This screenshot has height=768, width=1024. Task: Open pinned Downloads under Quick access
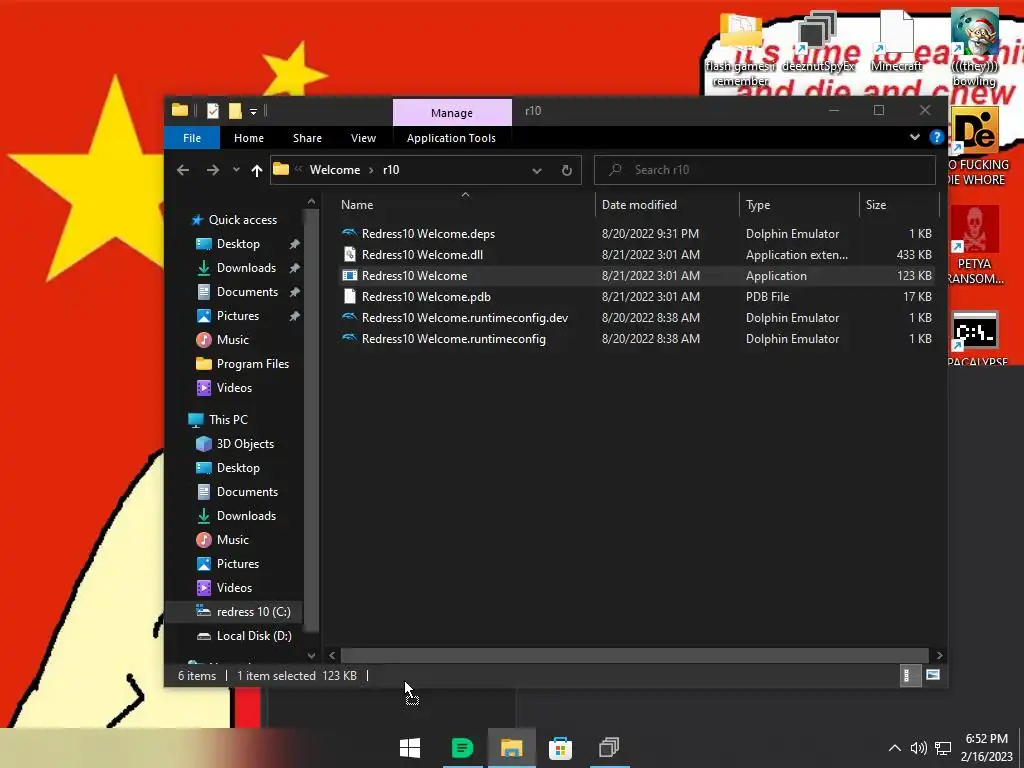[246, 268]
